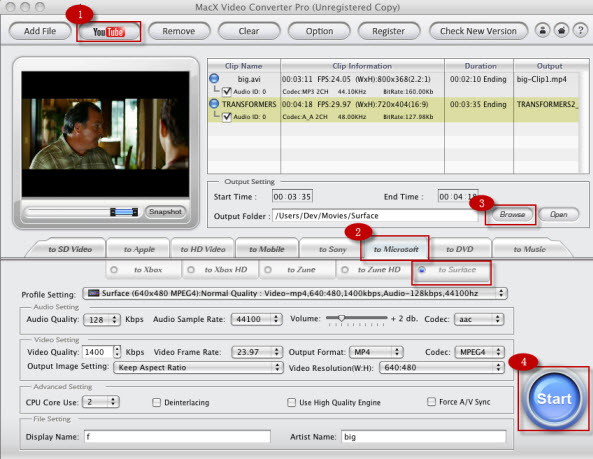Image resolution: width=593 pixels, height=459 pixels.
Task: Open the Profile Setting dropdown
Action: tap(295, 293)
